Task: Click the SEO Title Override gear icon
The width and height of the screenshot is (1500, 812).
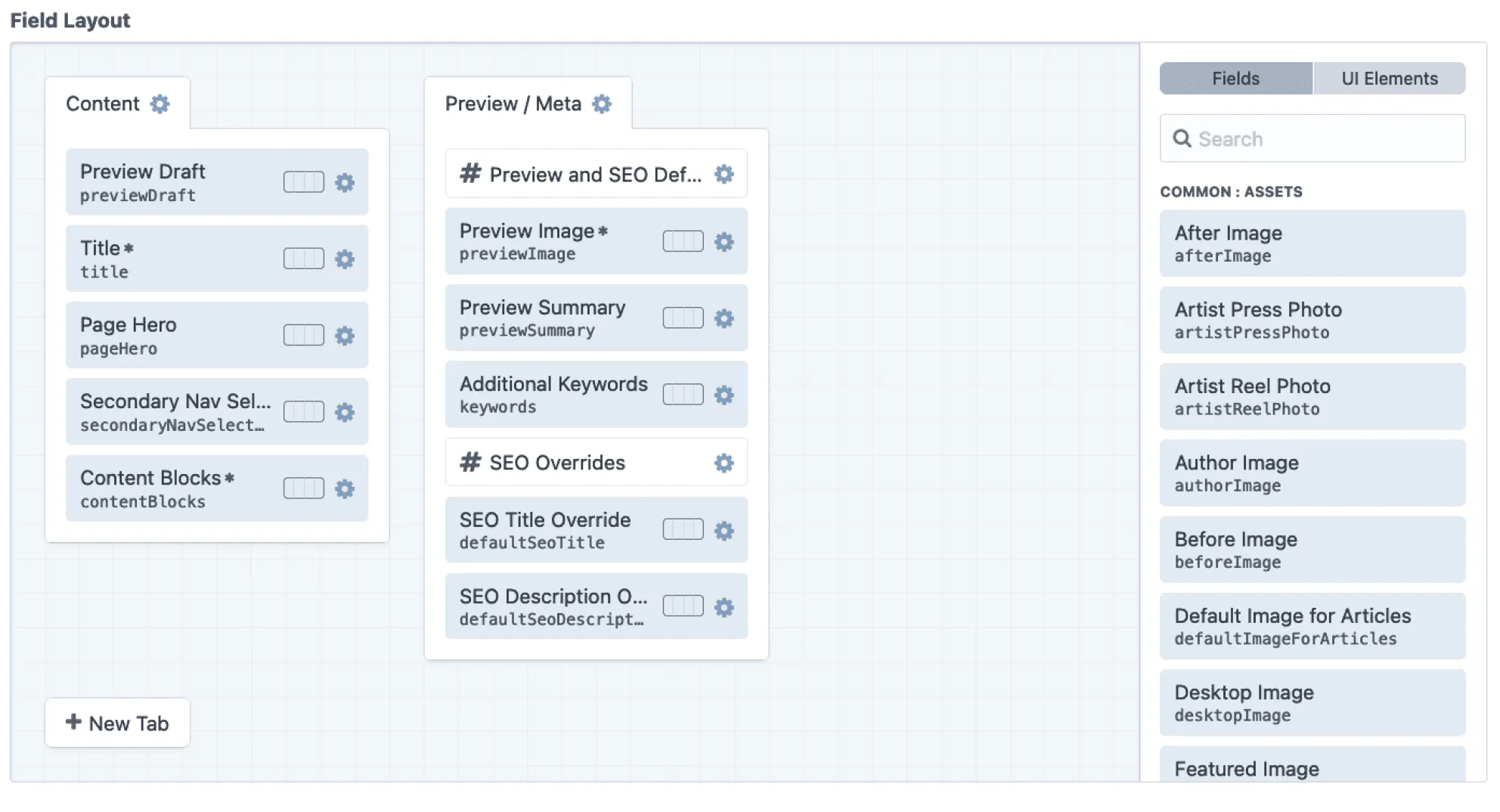Action: click(724, 531)
